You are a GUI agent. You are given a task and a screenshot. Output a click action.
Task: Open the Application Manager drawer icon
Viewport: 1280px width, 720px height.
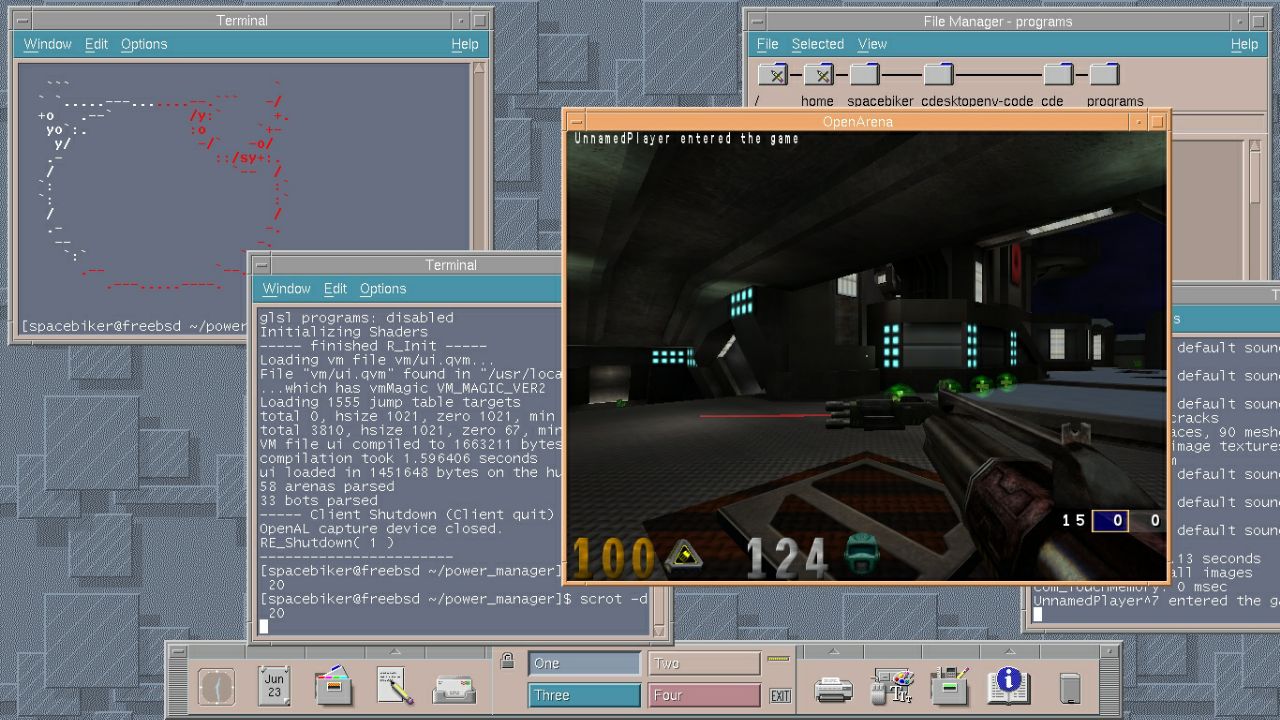coord(950,687)
